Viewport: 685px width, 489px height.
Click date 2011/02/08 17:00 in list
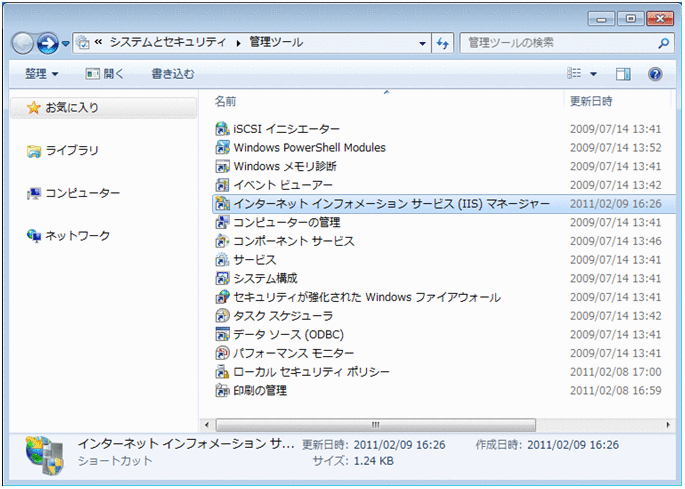pyautogui.click(x=616, y=372)
